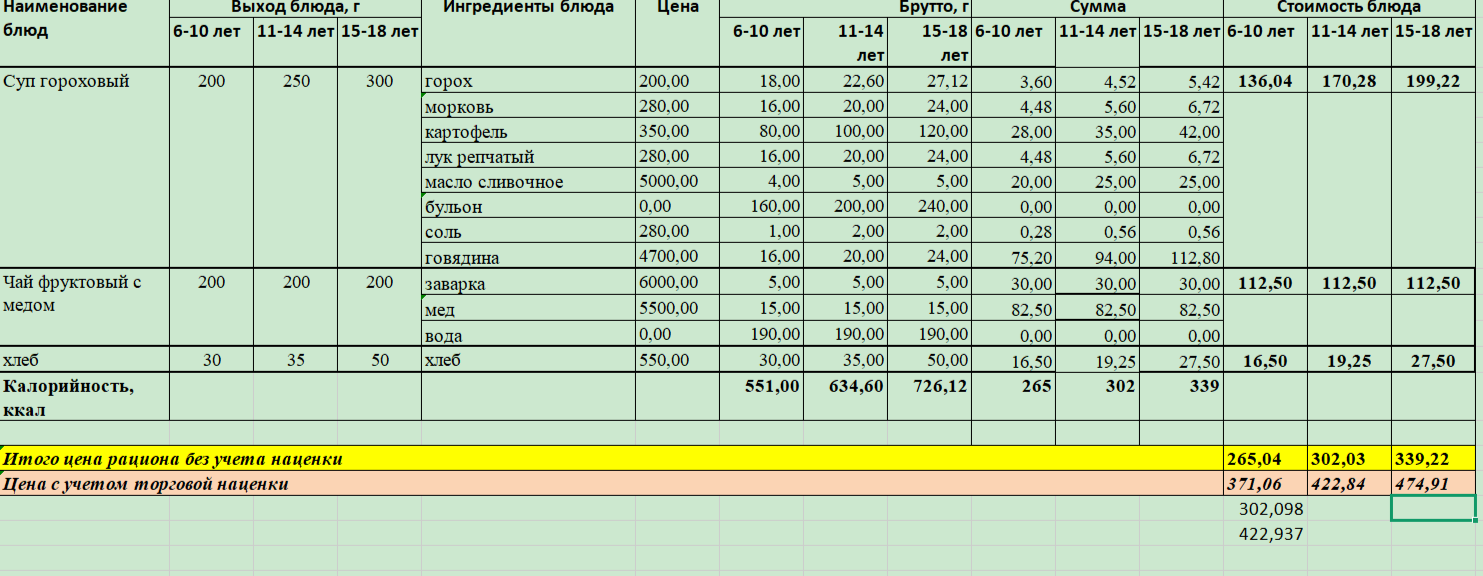Select the bold 136,04 dish cost cell

[x=1265, y=82]
